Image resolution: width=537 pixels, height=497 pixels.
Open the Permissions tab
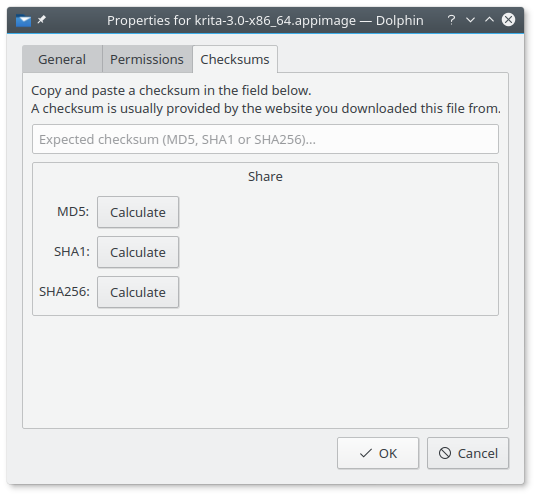(x=147, y=59)
